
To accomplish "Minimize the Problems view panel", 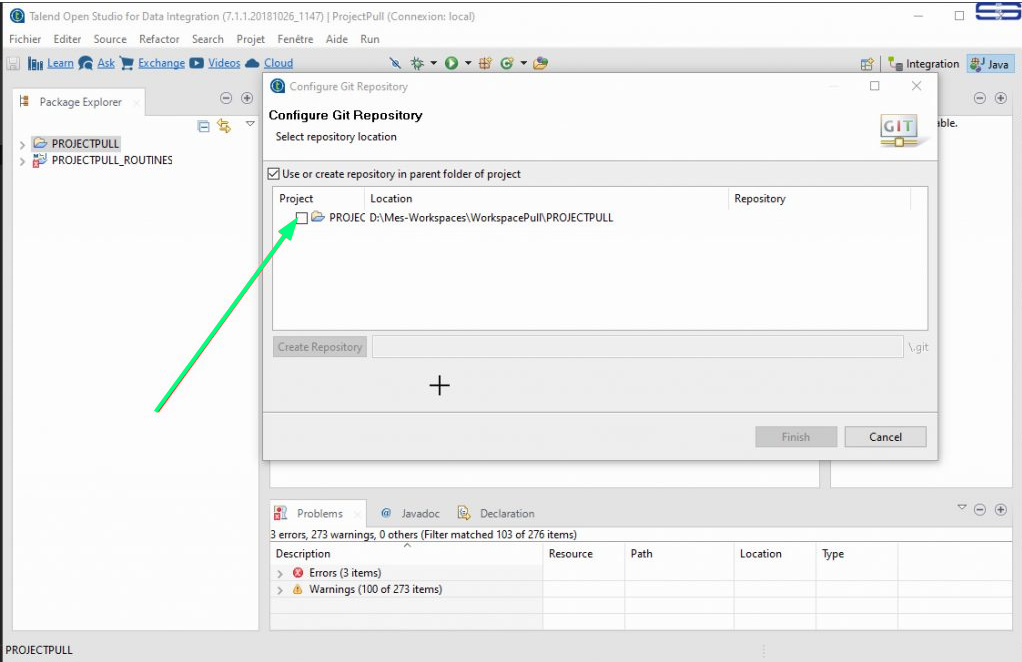I will point(980,510).
